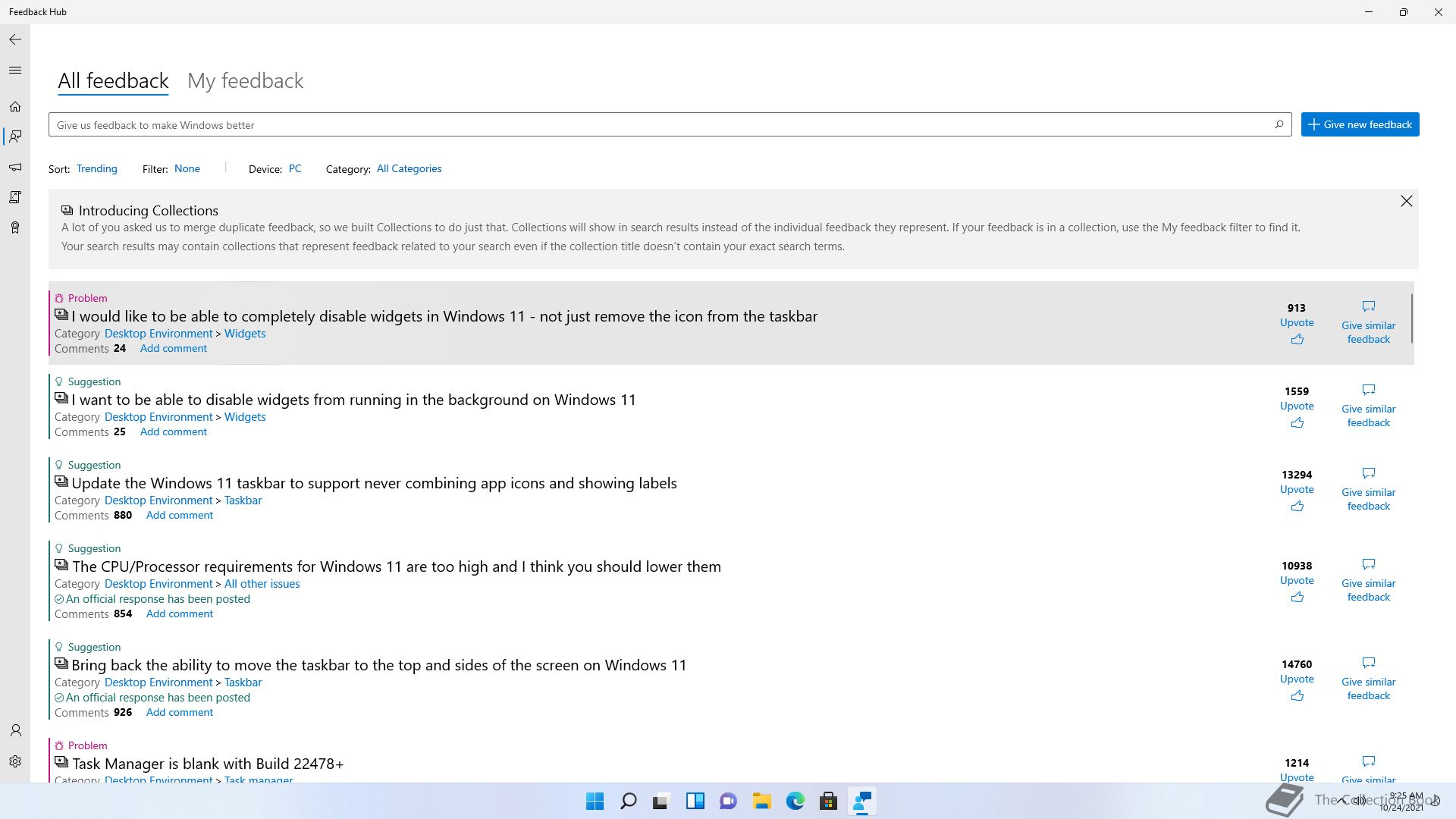Image resolution: width=1456 pixels, height=819 pixels.
Task: Open Settings gear in the sidebar
Action: [15, 761]
